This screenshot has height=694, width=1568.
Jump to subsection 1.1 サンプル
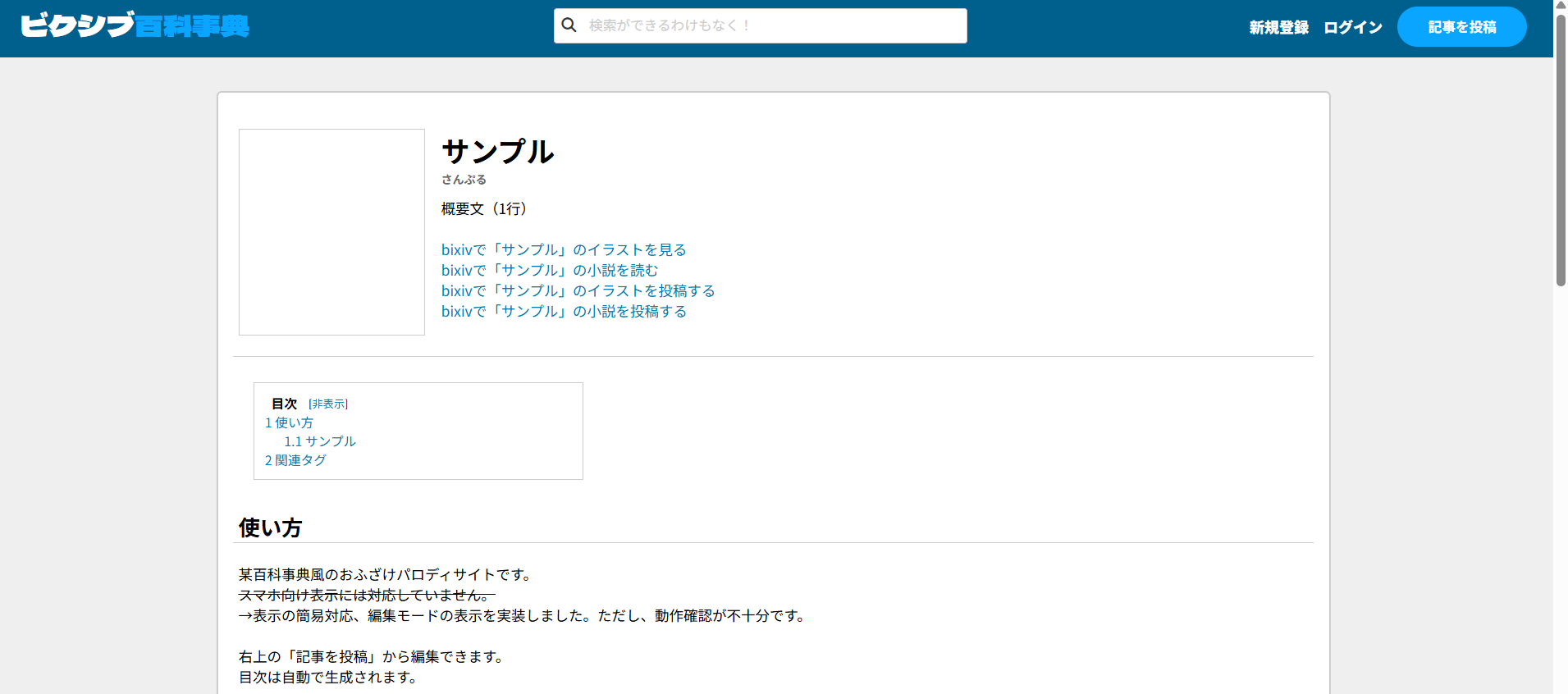[x=319, y=441]
